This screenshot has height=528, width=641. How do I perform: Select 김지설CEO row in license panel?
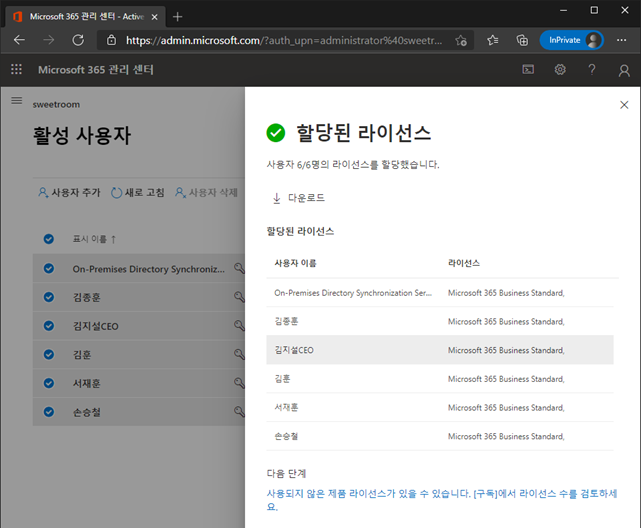[440, 350]
